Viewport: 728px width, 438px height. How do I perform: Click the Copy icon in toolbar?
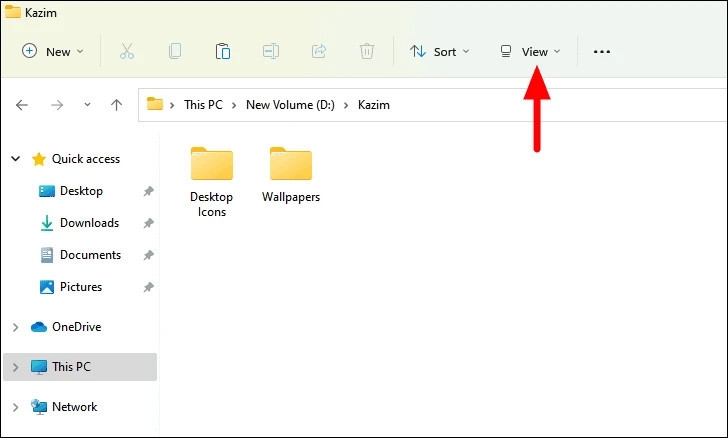point(175,51)
